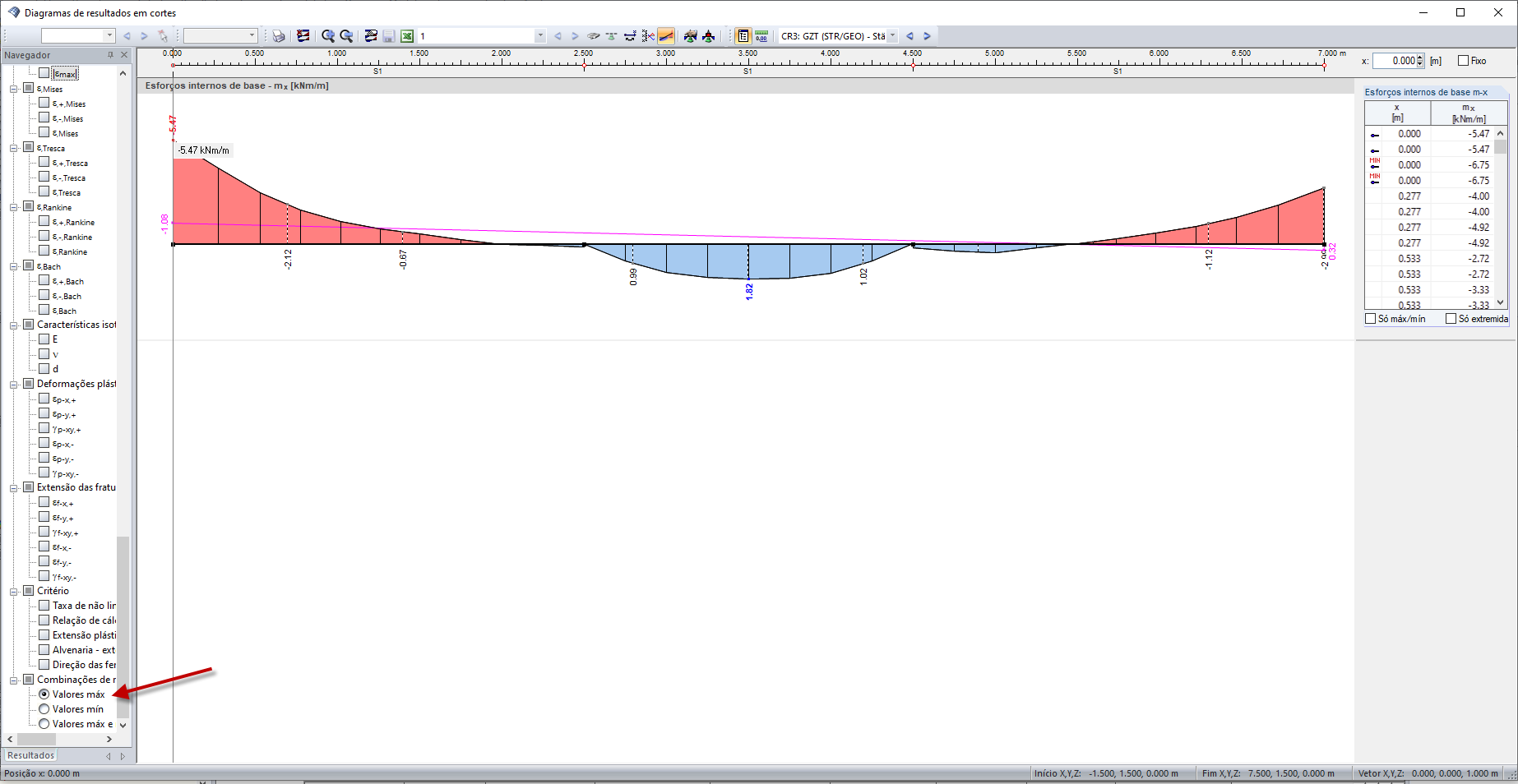The image size is (1518, 784).
Task: Click the -4.00 value at x 0.277
Action: pos(1479,196)
